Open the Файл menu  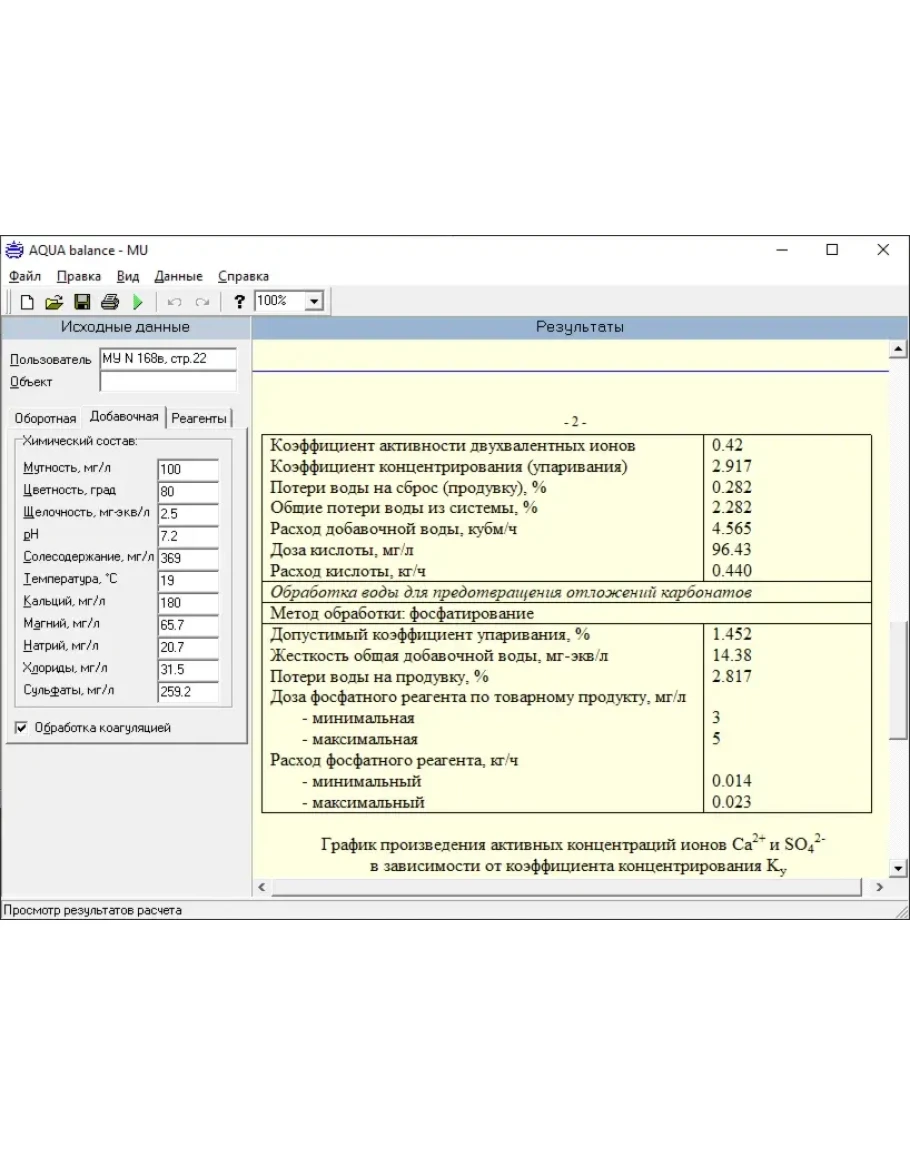point(25,276)
